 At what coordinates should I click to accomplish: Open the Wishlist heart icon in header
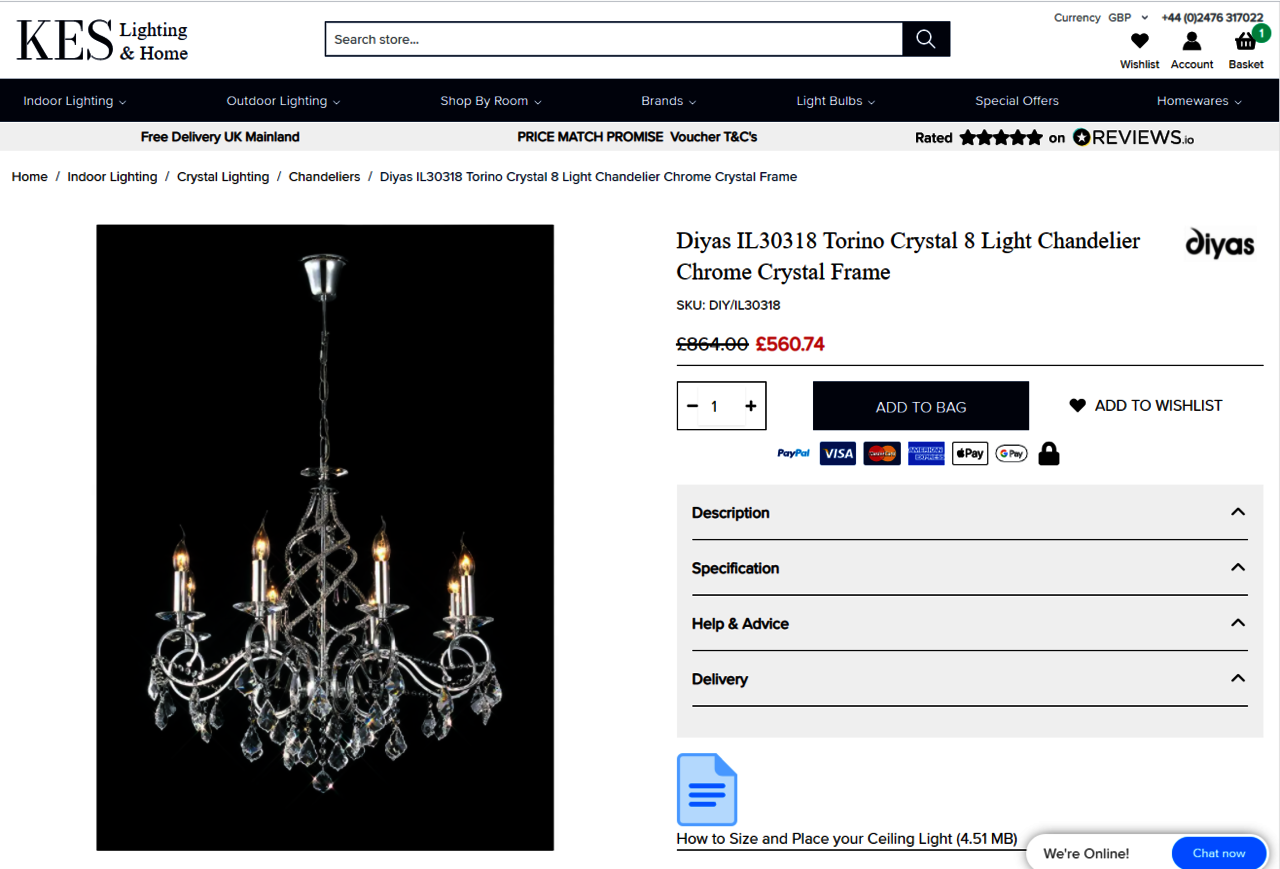[1139, 41]
